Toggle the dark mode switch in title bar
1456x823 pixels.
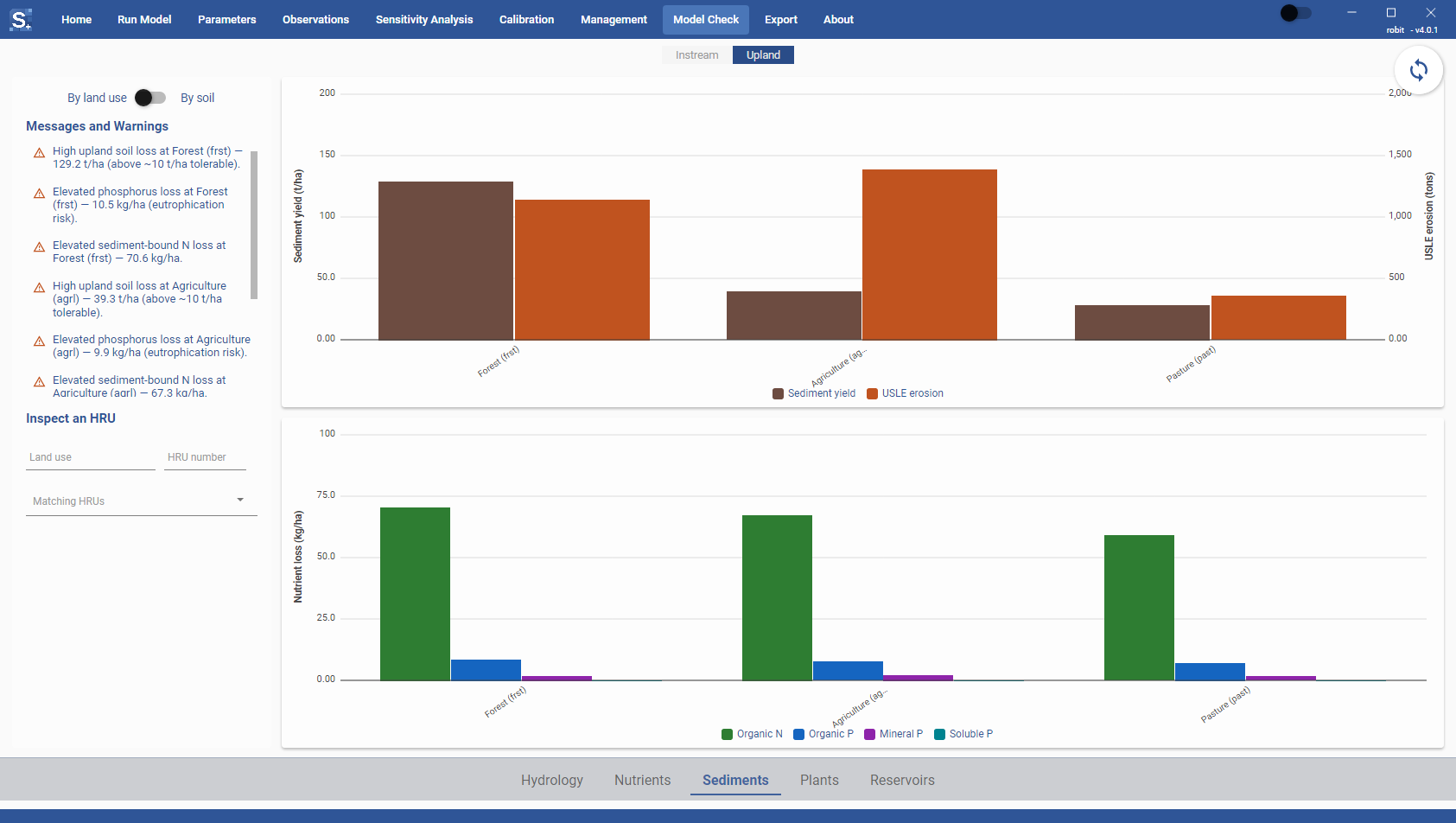coord(1295,13)
